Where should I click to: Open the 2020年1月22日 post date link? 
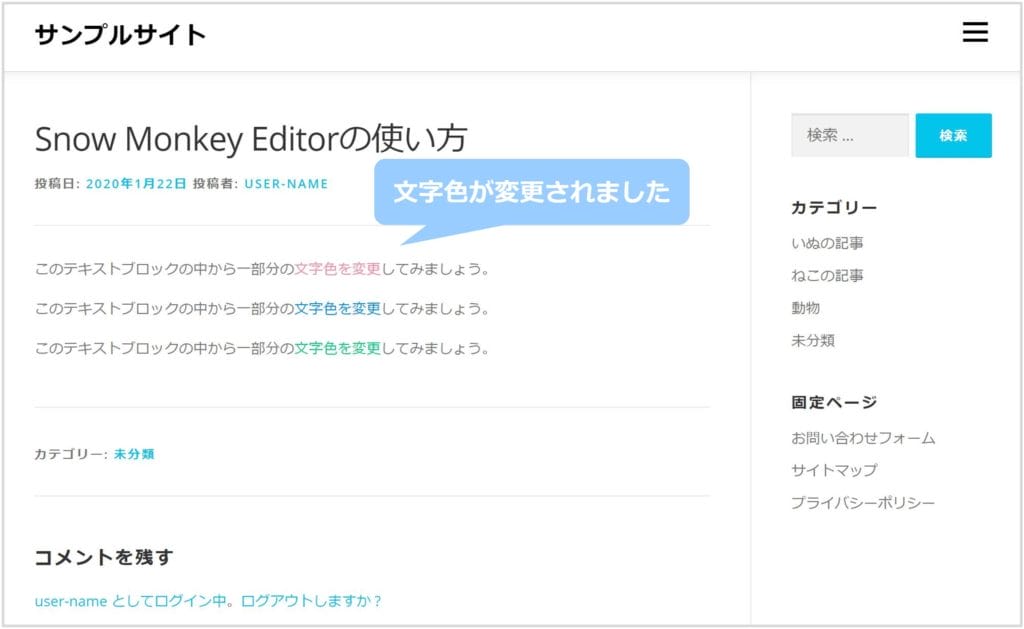pyautogui.click(x=136, y=184)
